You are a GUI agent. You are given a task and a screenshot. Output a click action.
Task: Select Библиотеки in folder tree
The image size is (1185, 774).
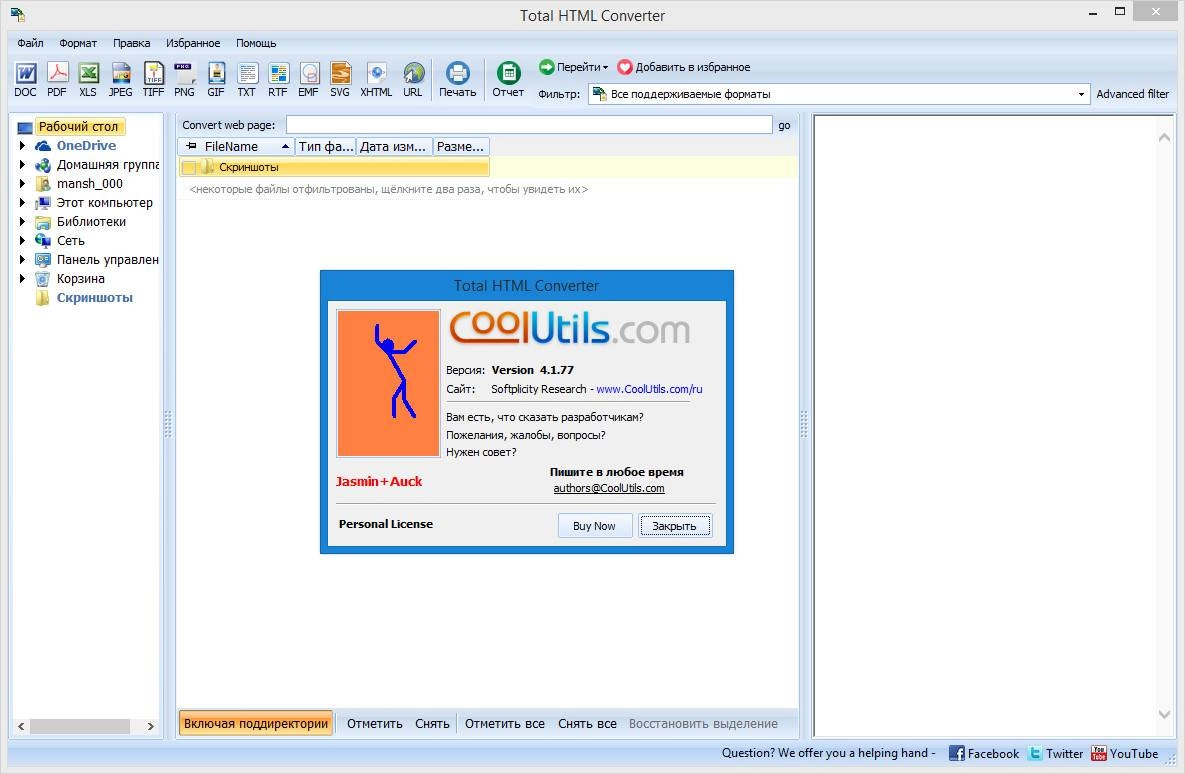(91, 221)
